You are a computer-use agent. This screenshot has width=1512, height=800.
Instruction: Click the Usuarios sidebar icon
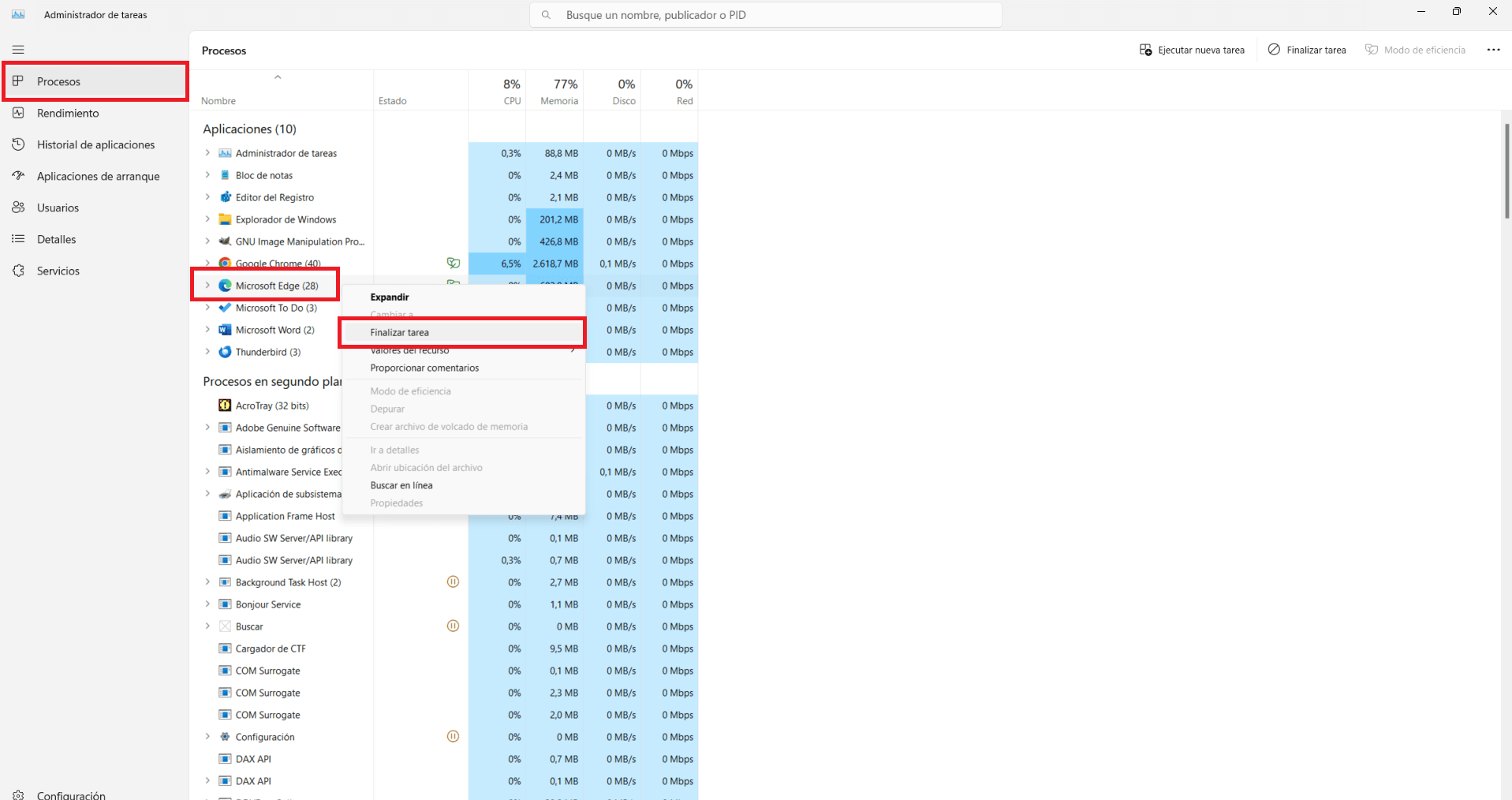(x=18, y=207)
